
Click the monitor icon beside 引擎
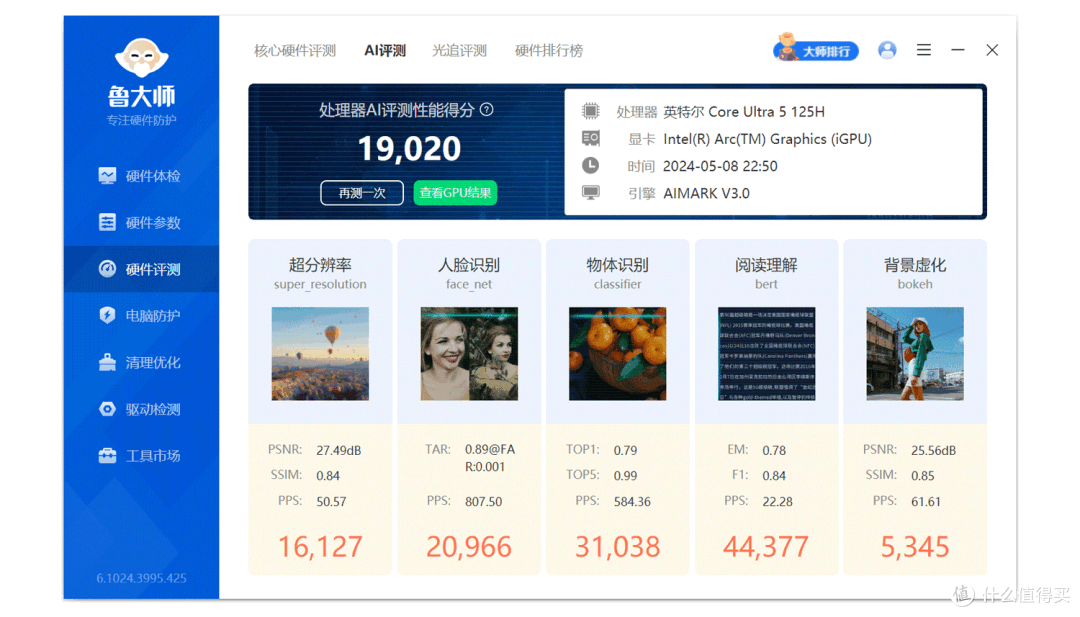pyautogui.click(x=590, y=193)
